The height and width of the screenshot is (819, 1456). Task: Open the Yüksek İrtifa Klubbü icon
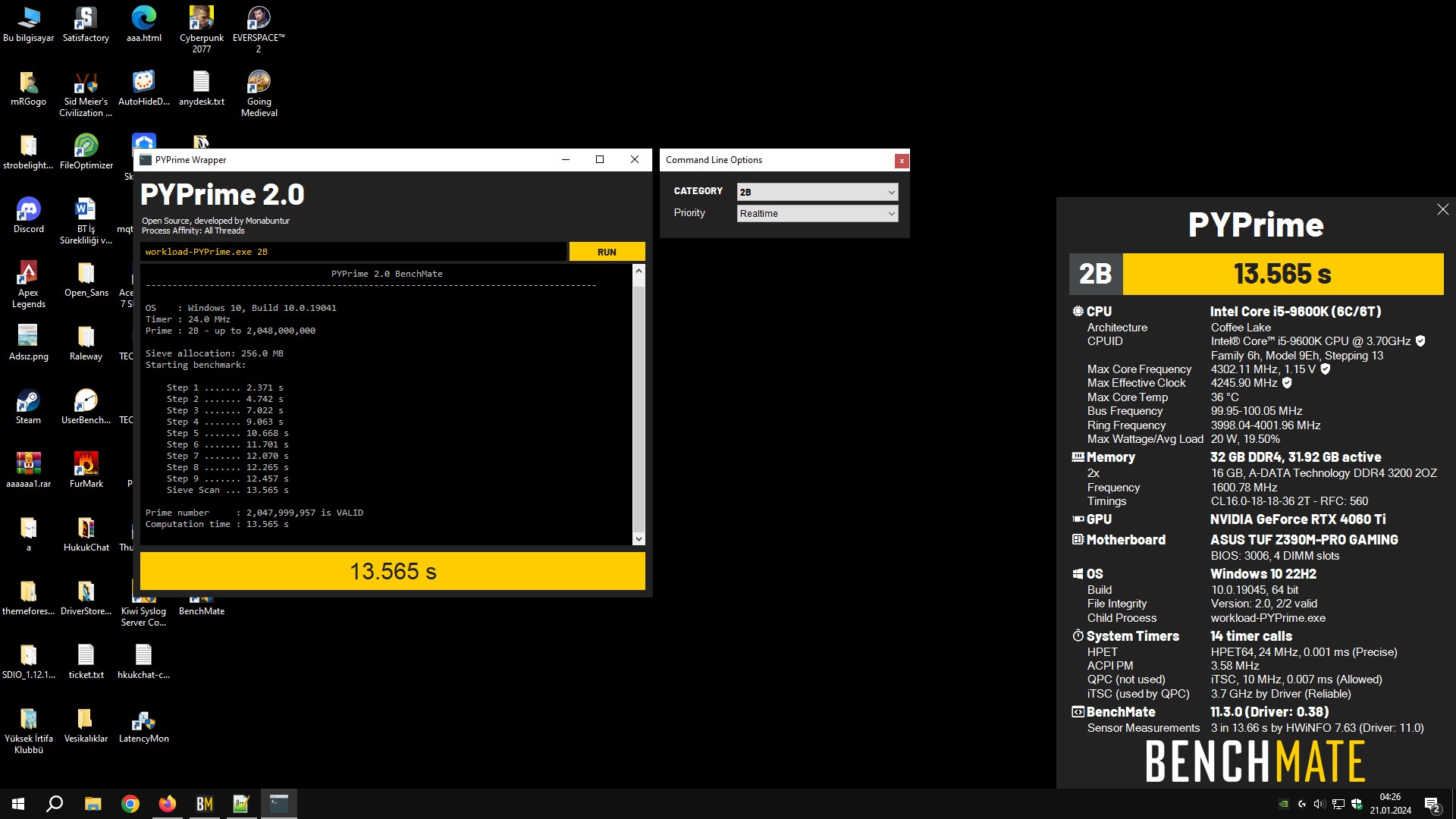(28, 730)
